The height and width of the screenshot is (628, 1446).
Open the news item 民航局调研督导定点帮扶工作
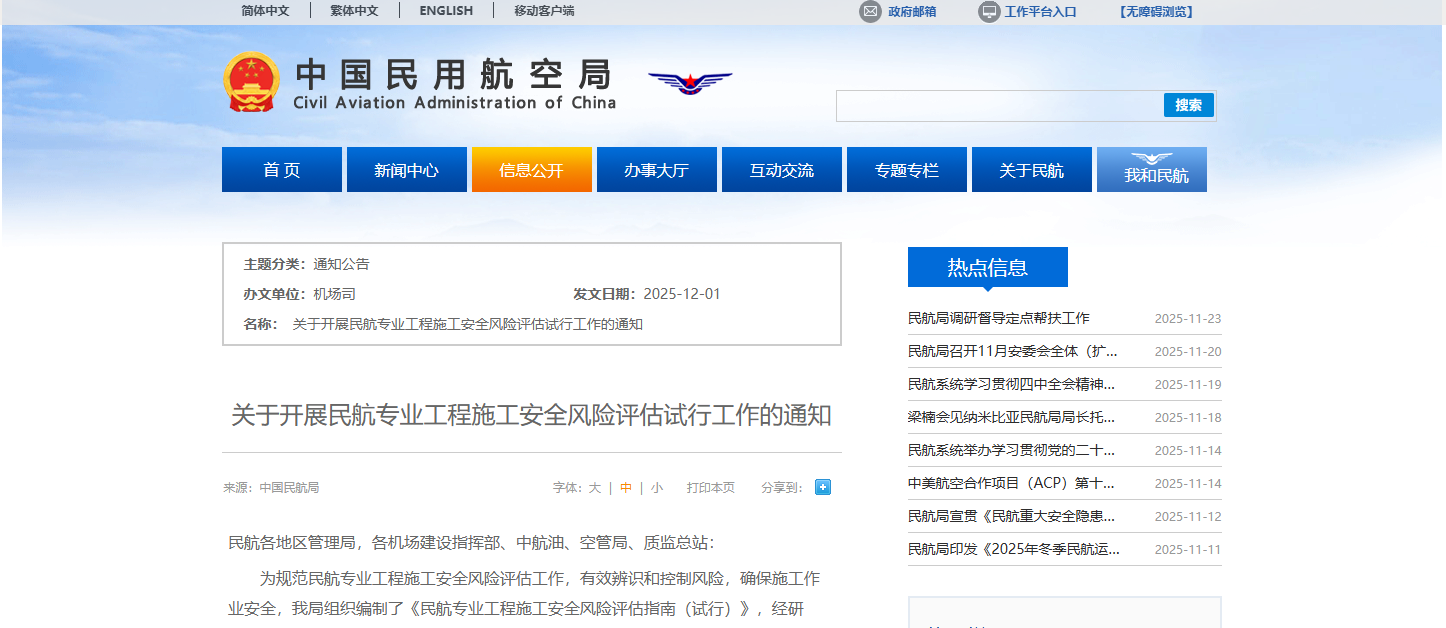997,318
